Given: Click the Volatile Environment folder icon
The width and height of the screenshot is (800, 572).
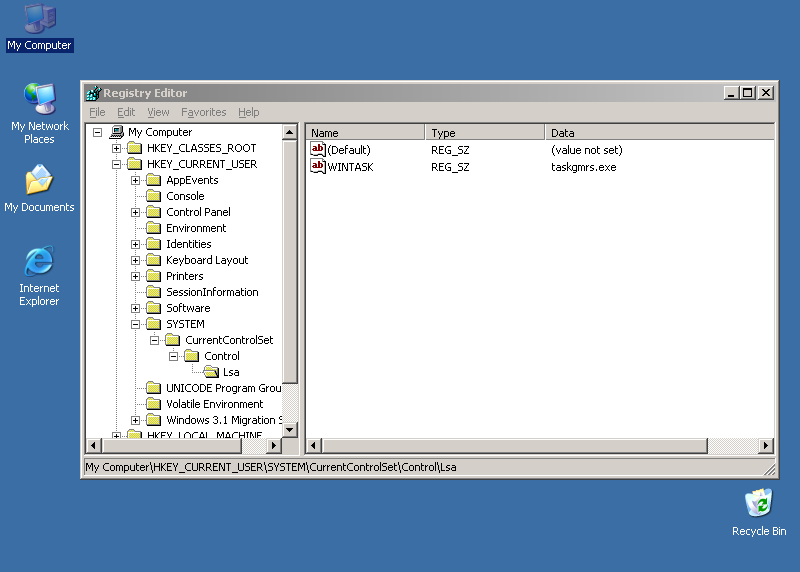Looking at the screenshot, I should coord(154,404).
